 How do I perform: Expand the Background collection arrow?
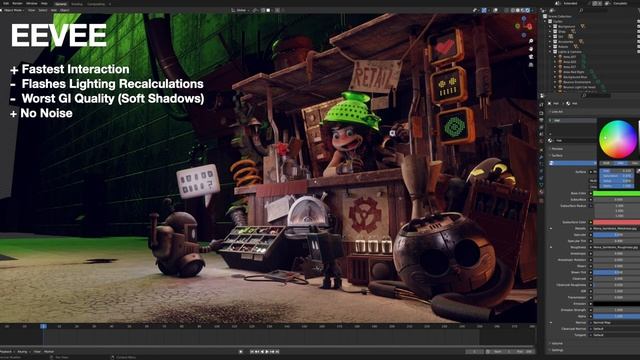click(x=550, y=27)
